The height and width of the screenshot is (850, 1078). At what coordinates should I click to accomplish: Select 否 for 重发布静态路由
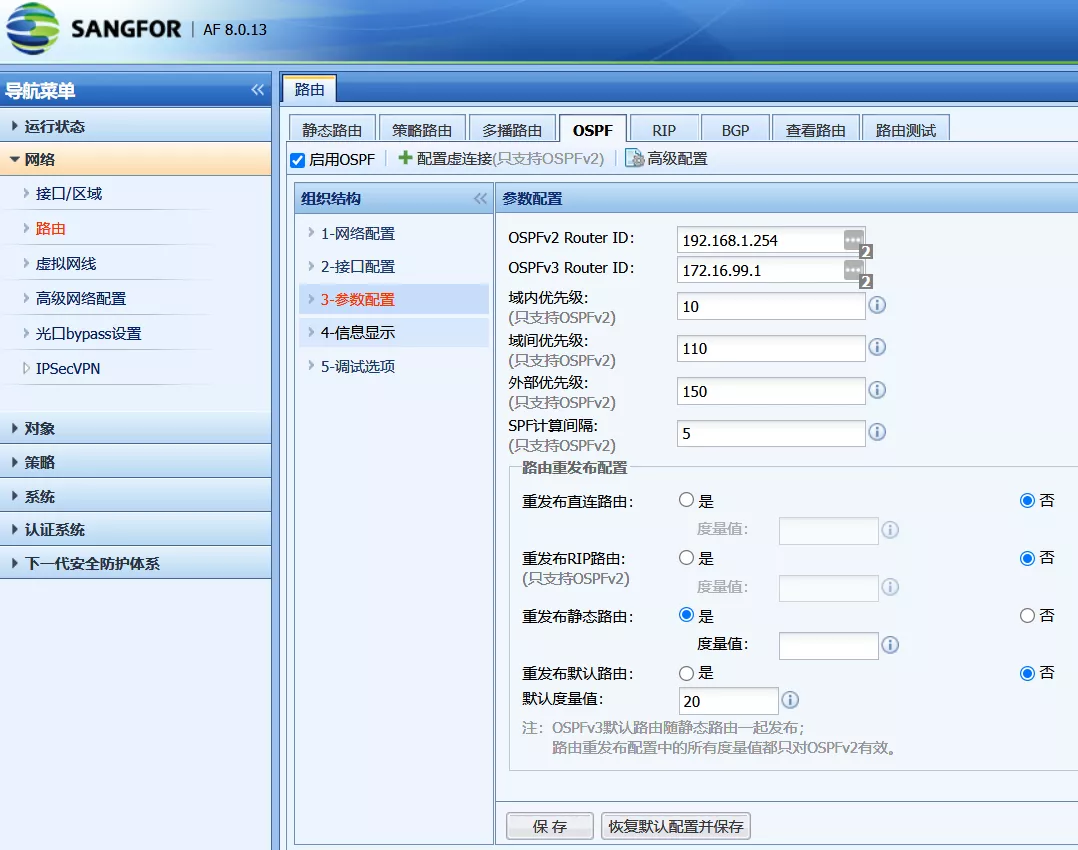click(x=1027, y=616)
